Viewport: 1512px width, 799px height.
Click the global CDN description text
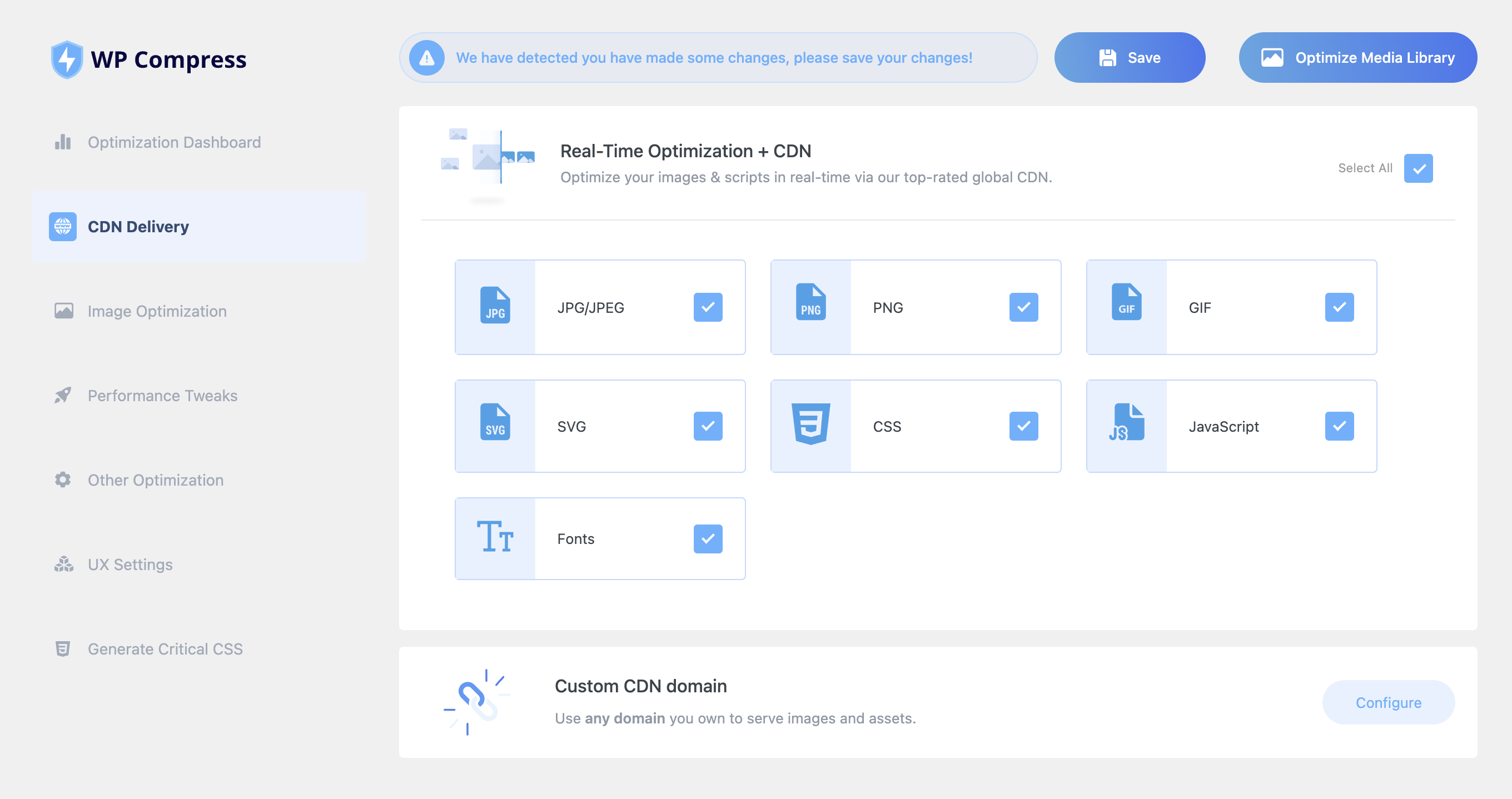pos(807,177)
